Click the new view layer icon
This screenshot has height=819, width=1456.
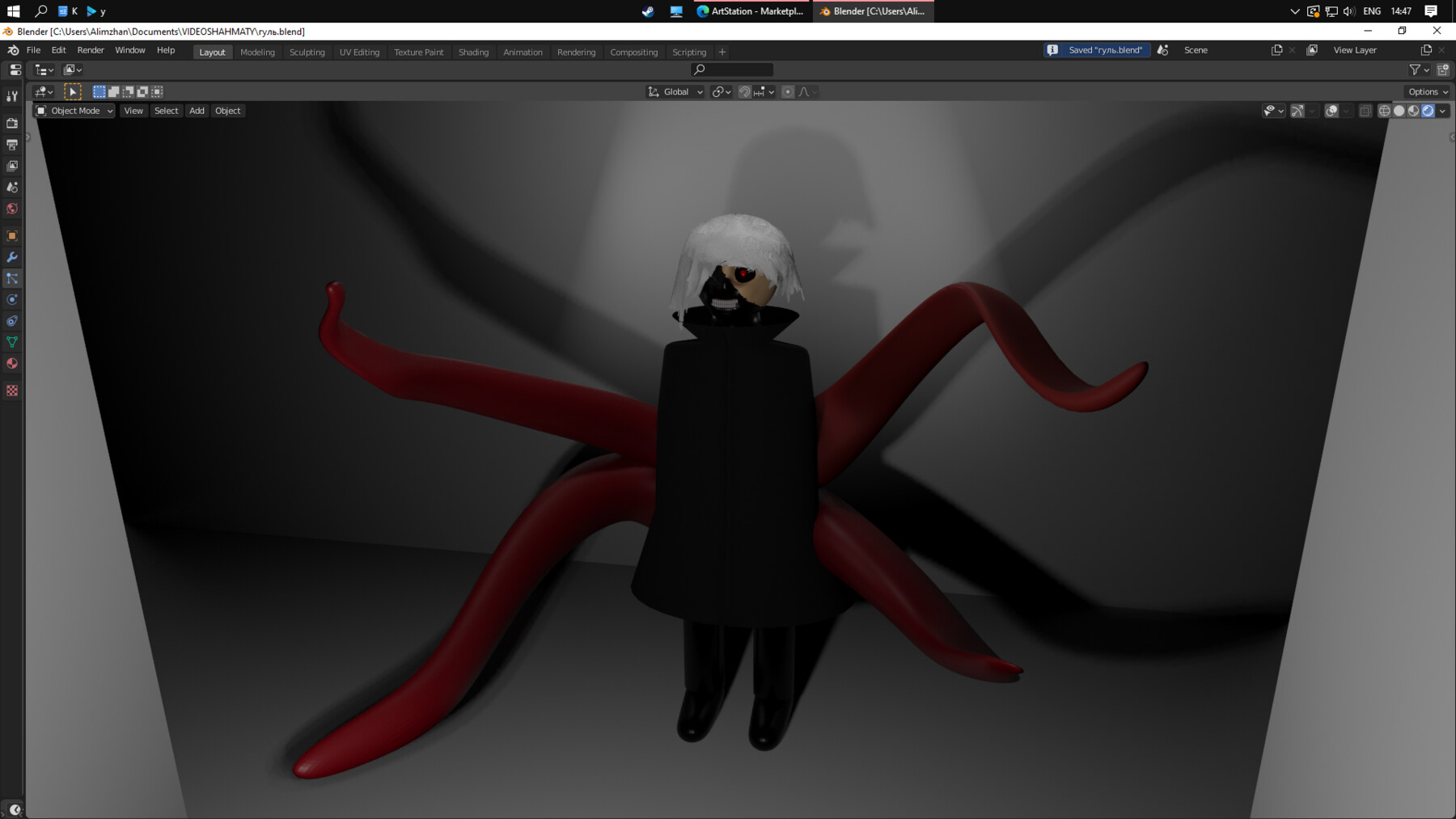pos(1426,50)
